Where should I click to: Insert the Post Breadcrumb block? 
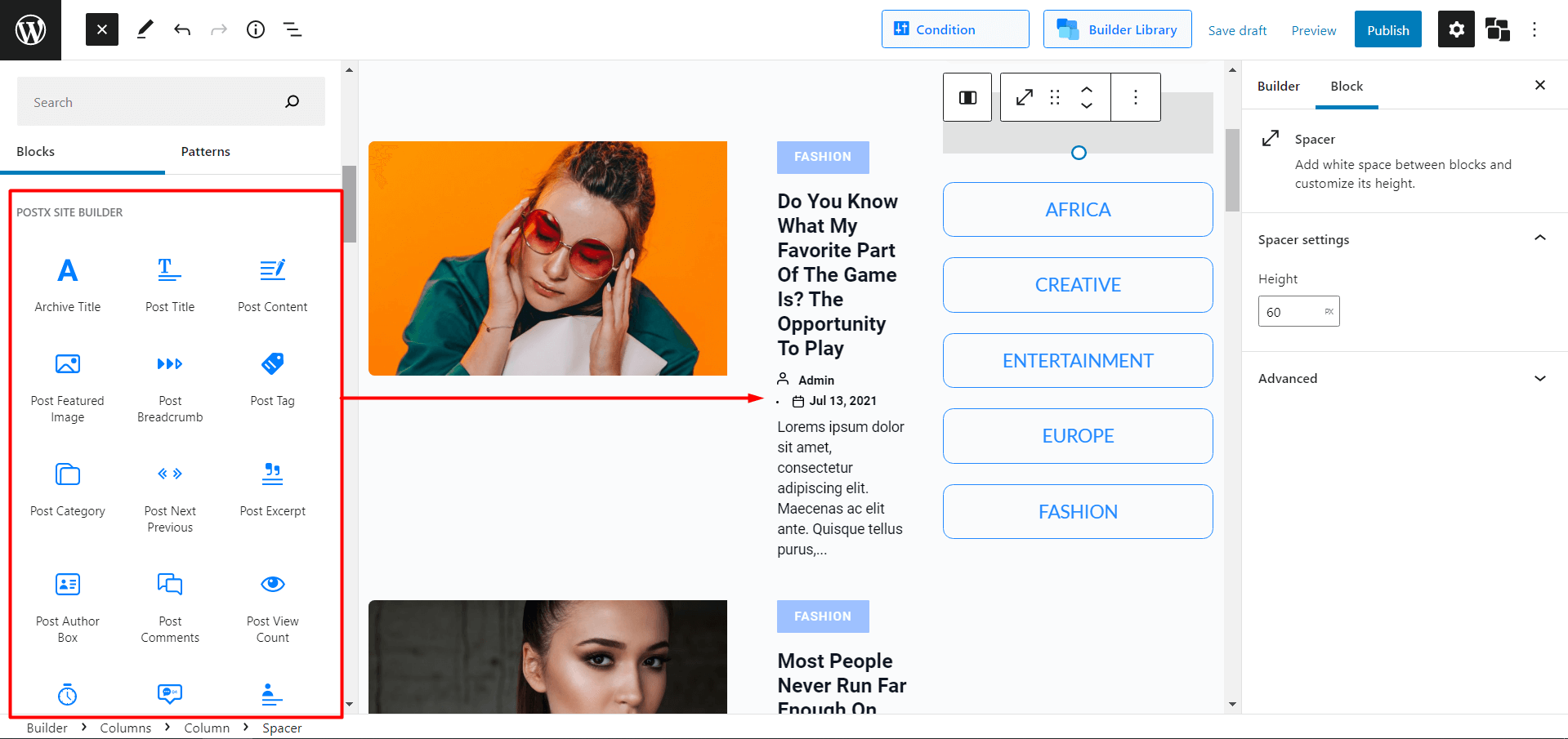(170, 385)
